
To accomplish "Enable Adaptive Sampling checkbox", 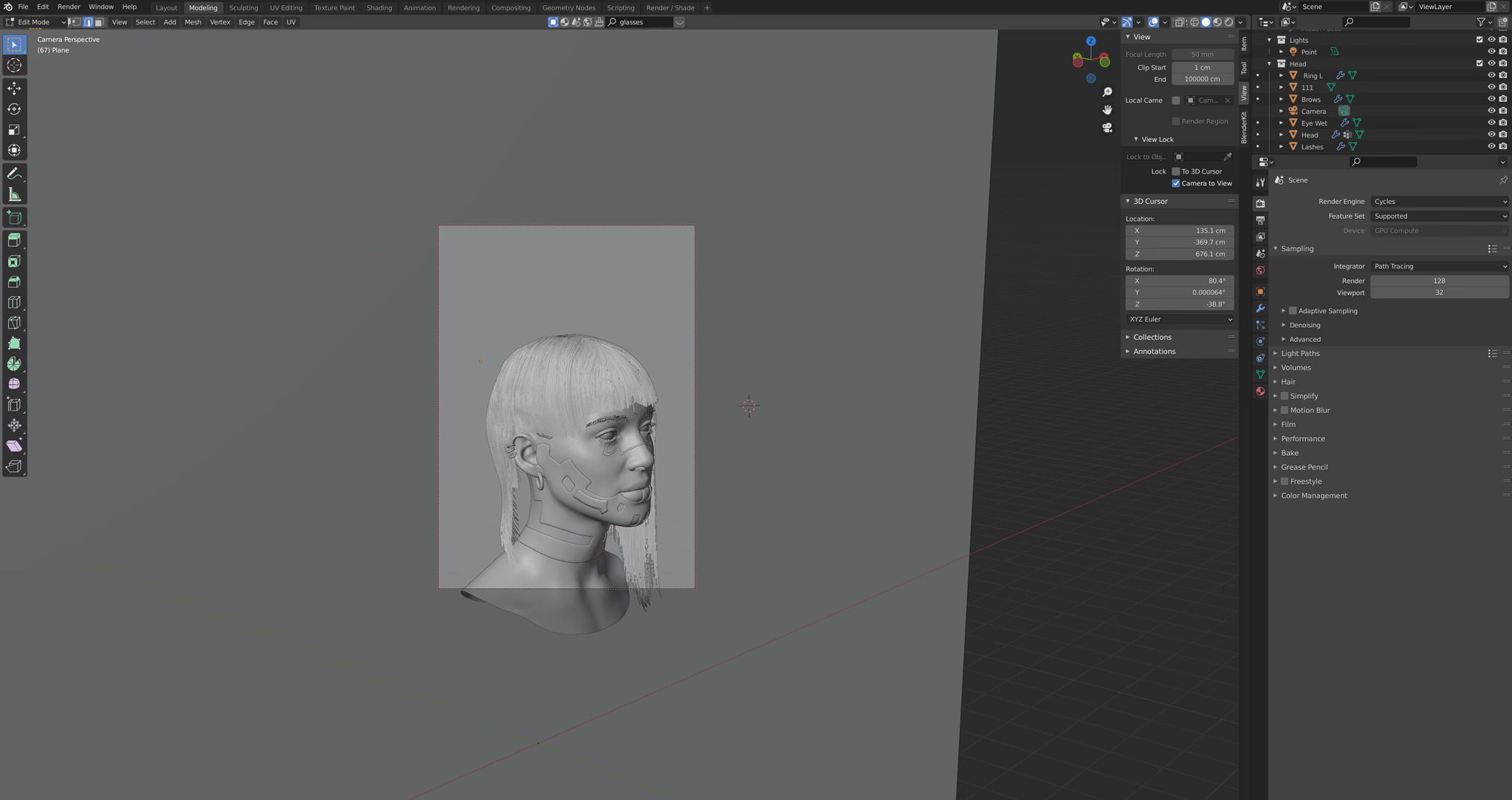I will click(x=1293, y=311).
